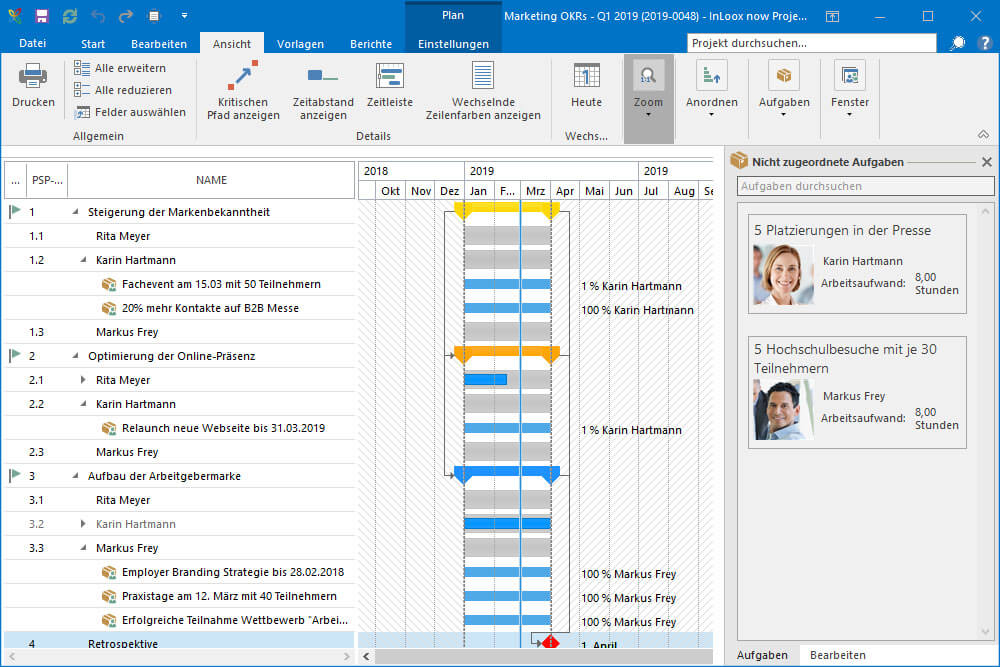This screenshot has width=1000, height=667.
Task: Click the PSP column header
Action: (47, 180)
